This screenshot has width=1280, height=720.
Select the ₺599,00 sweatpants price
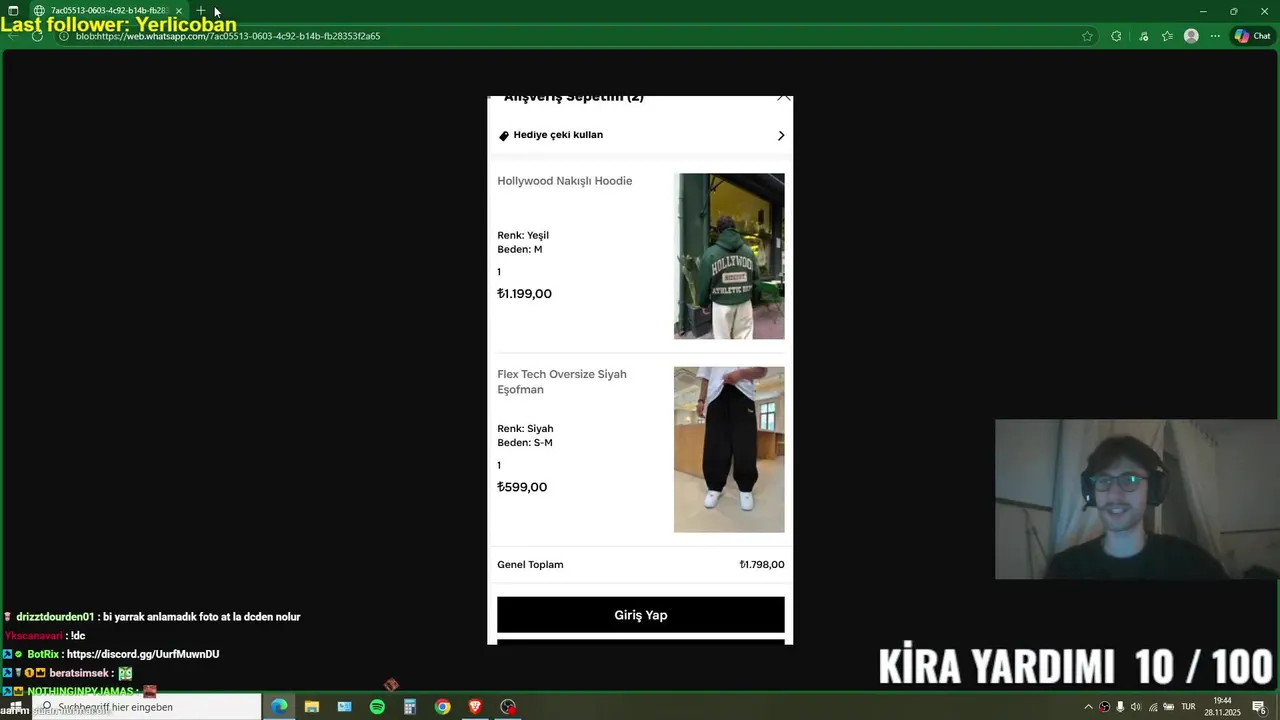pyautogui.click(x=522, y=487)
